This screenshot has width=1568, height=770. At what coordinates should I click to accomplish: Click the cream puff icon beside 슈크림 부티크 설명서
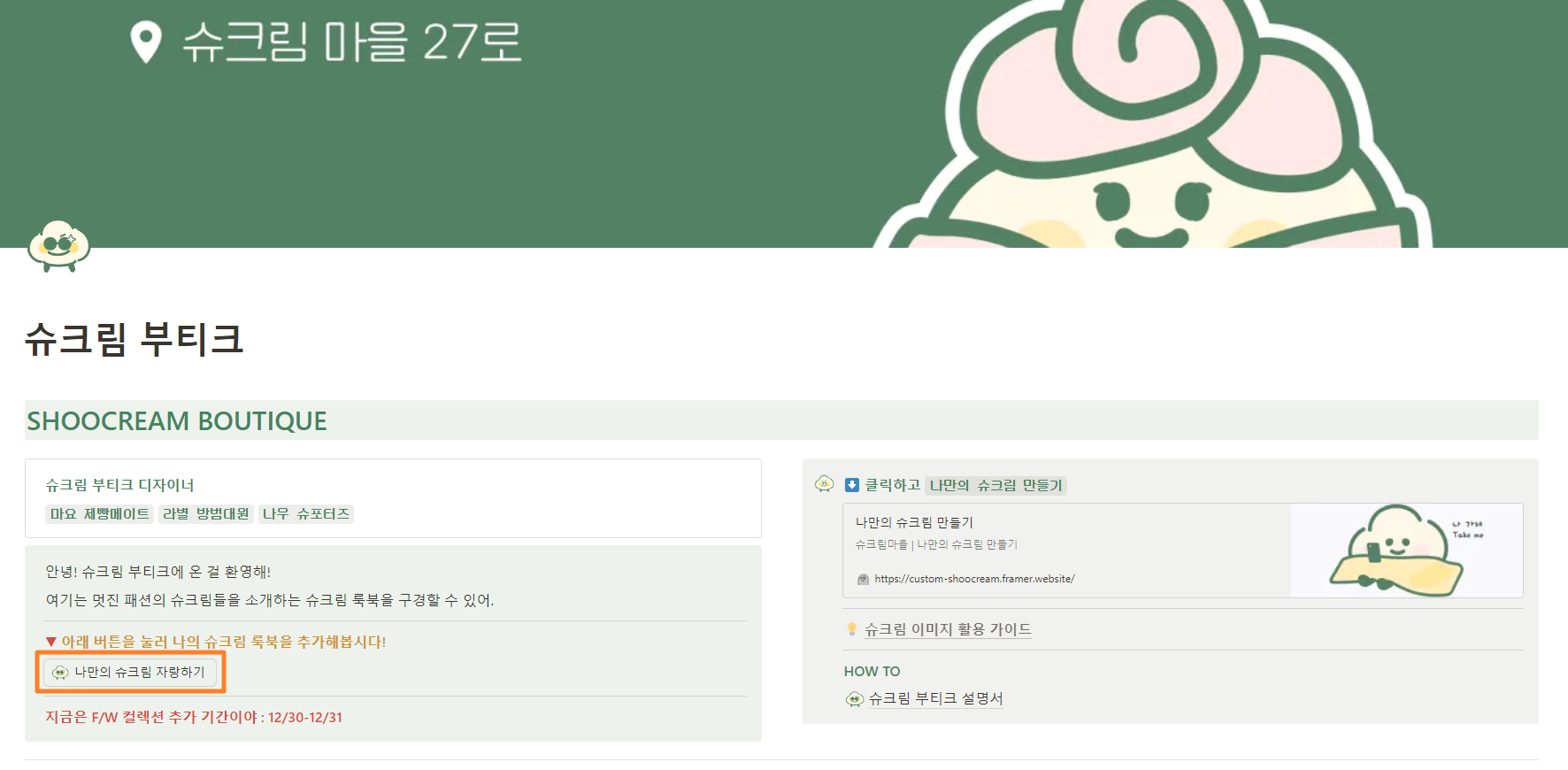click(x=854, y=699)
